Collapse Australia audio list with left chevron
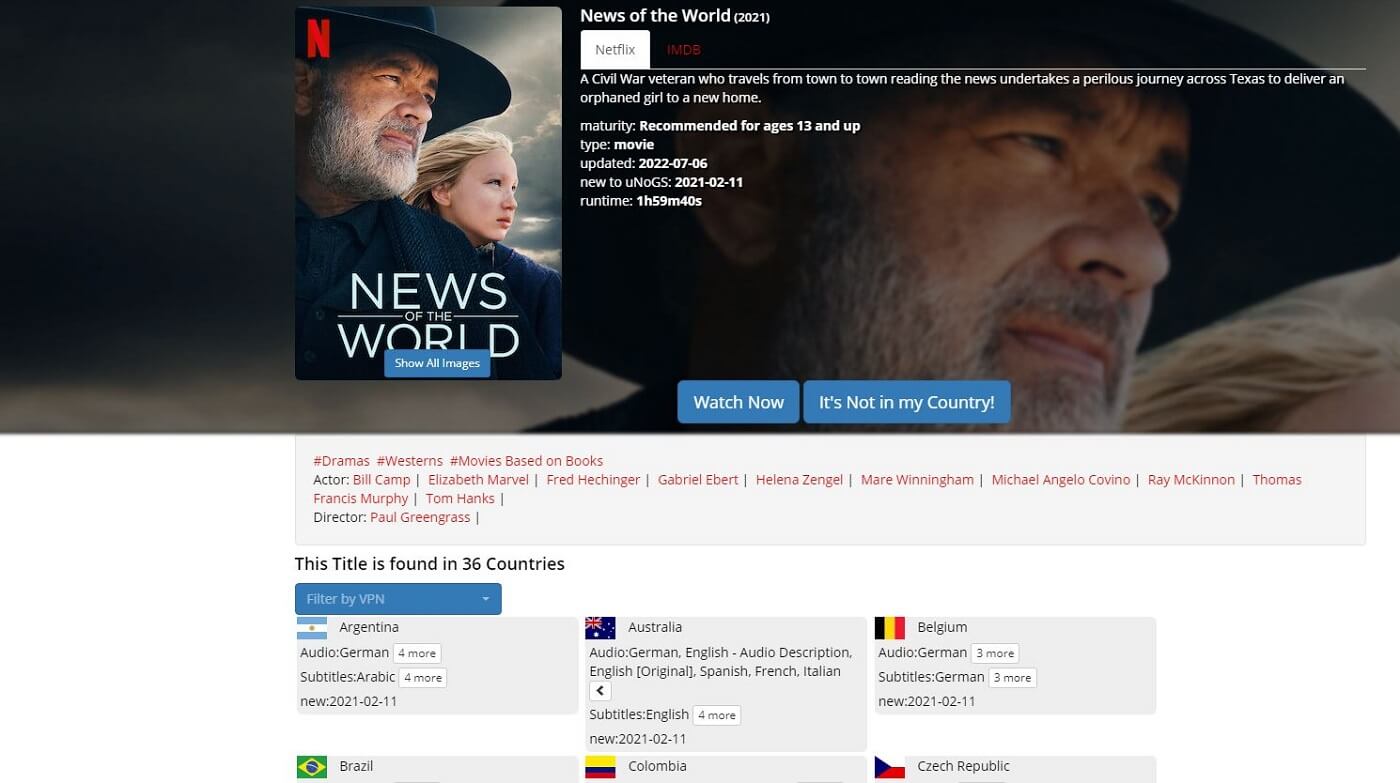Viewport: 1400px width, 783px height. pos(600,691)
